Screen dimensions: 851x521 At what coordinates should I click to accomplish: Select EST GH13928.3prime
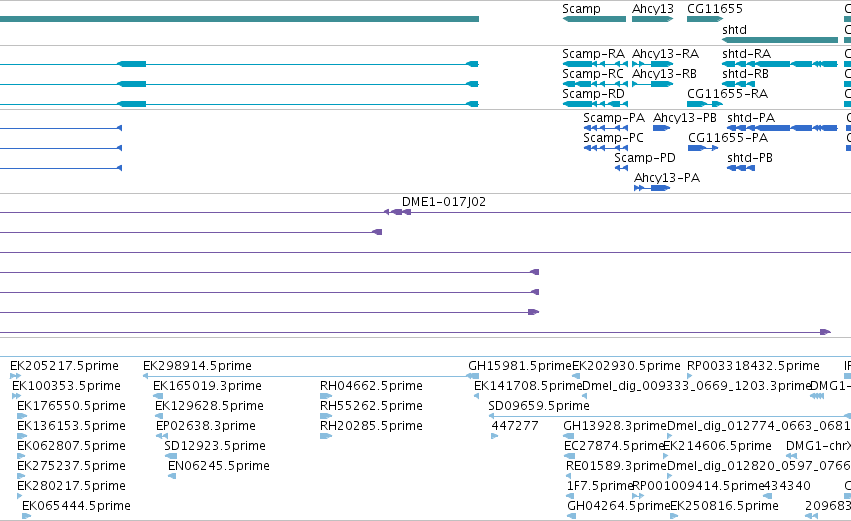tap(614, 426)
